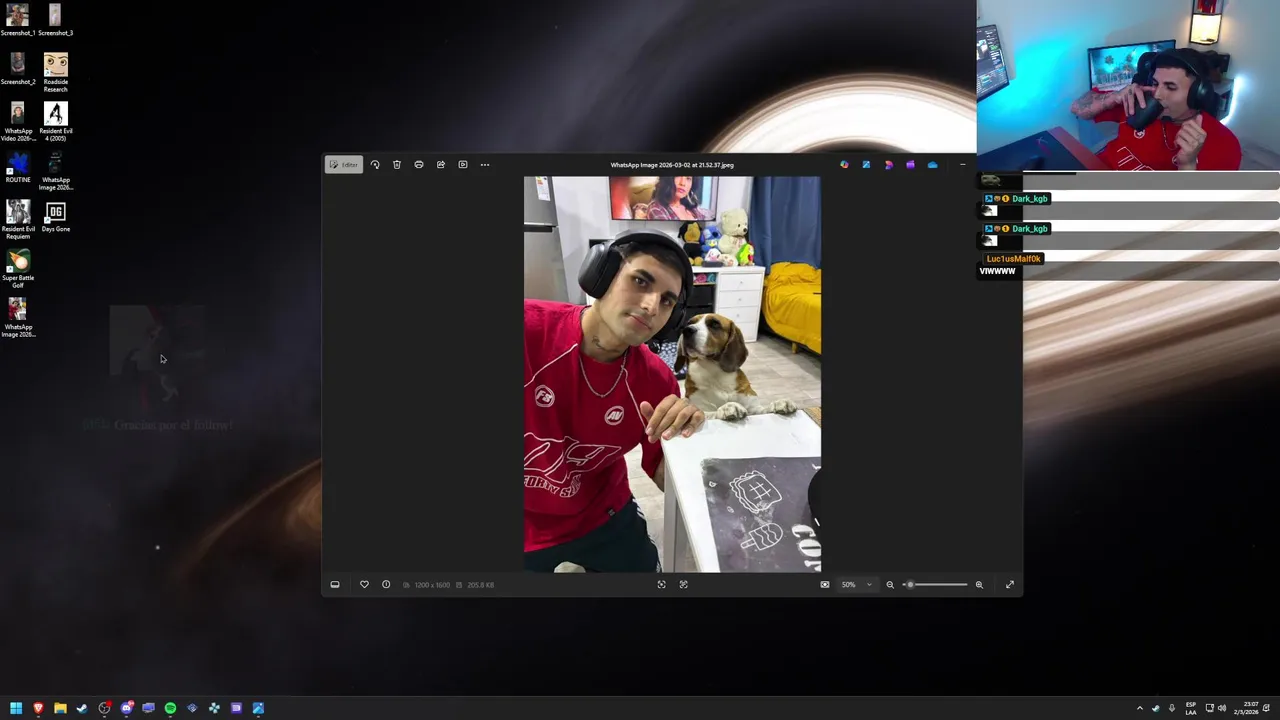Adjust the zoom slider handle
The width and height of the screenshot is (1280, 720).
coord(910,585)
